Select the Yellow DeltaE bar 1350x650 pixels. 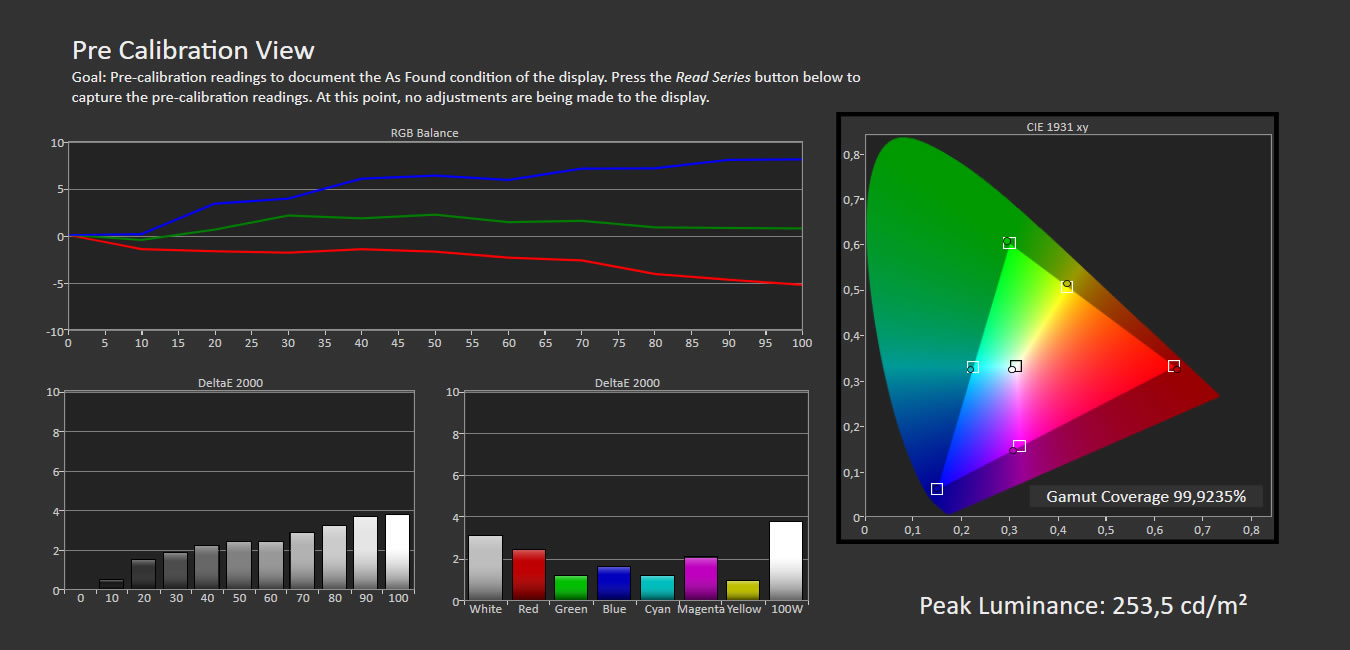[x=743, y=590]
